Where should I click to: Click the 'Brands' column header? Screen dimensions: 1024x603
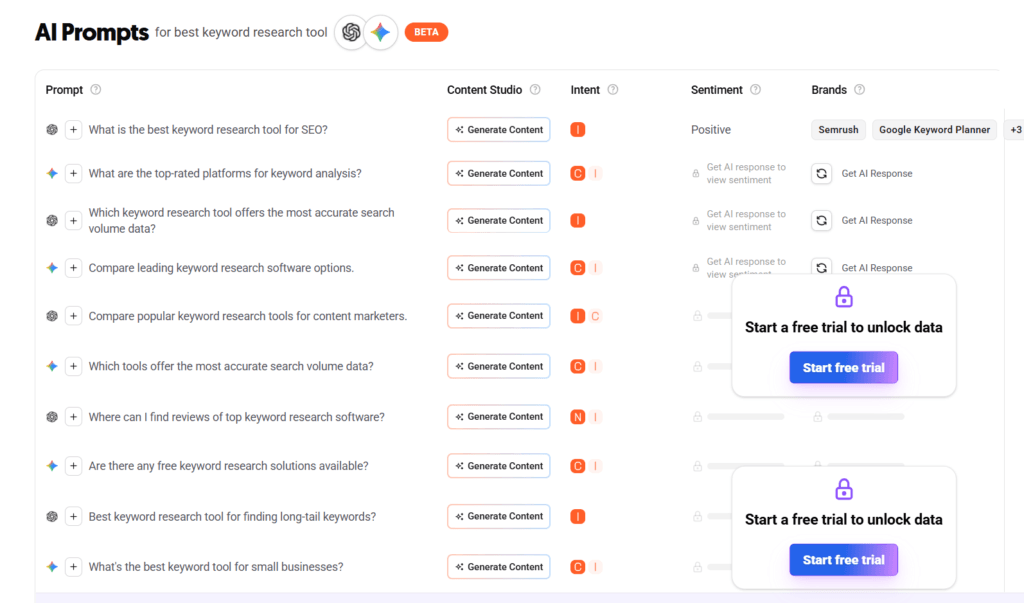click(829, 90)
